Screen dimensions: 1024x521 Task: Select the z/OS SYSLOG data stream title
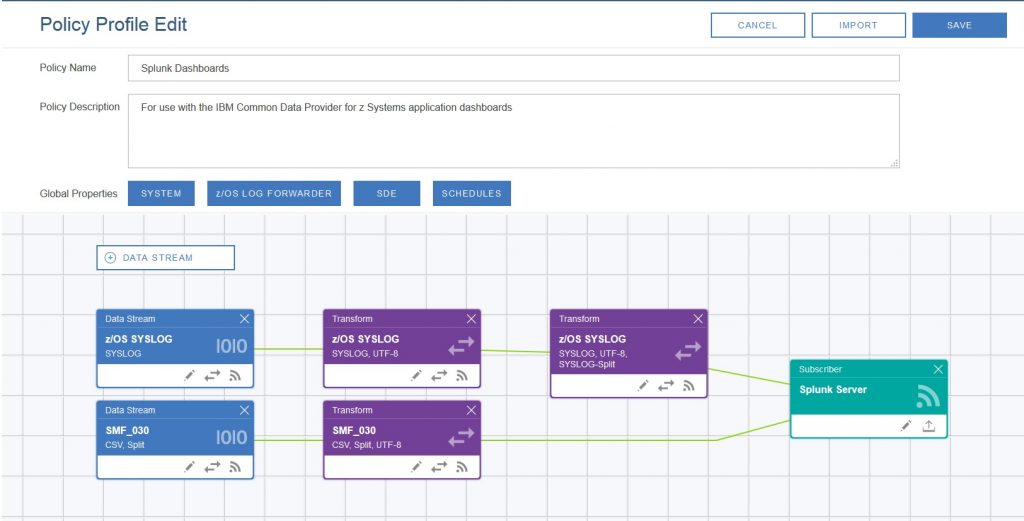click(x=138, y=339)
